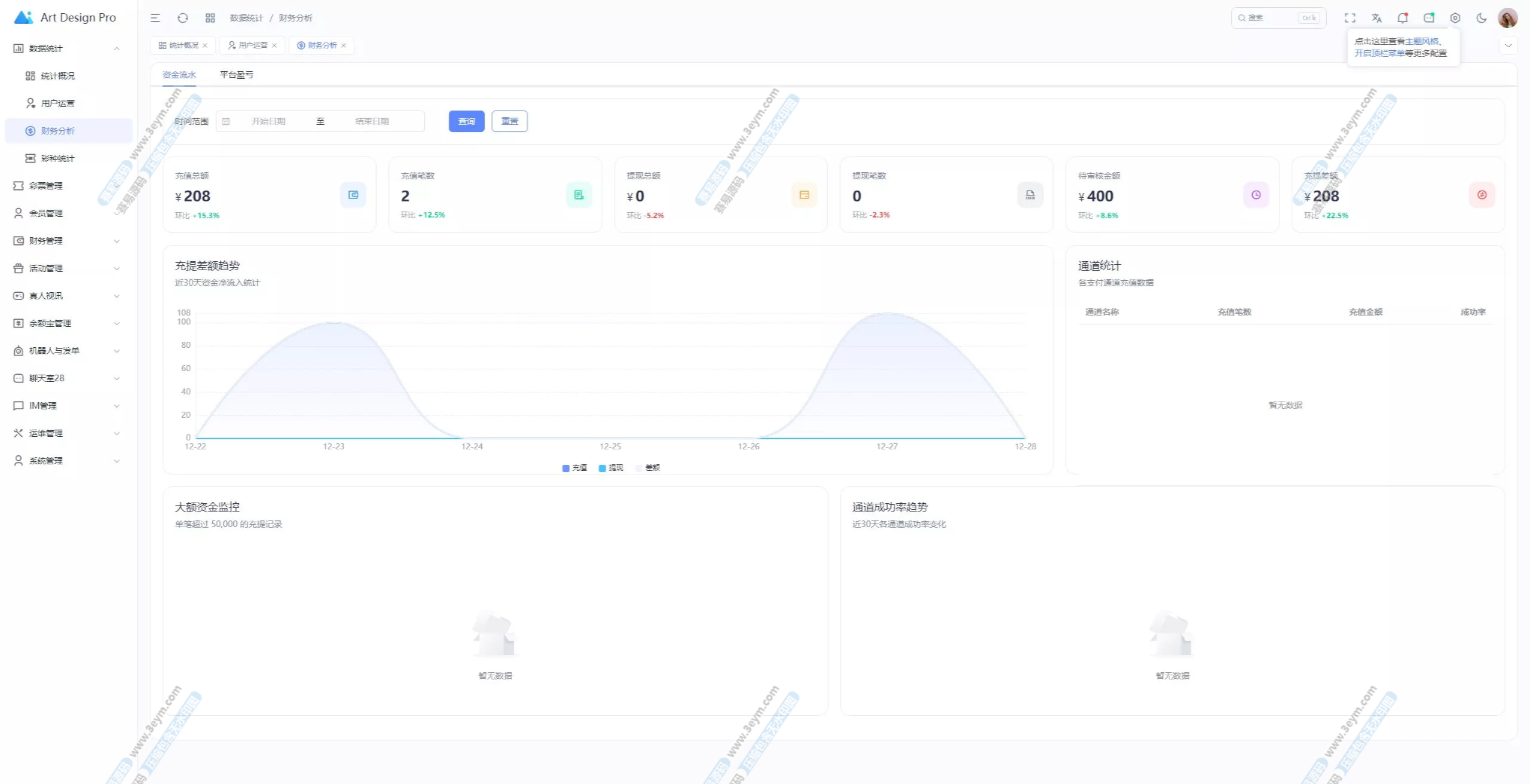Click the user avatar picture
The width and height of the screenshot is (1530, 784).
(x=1507, y=18)
